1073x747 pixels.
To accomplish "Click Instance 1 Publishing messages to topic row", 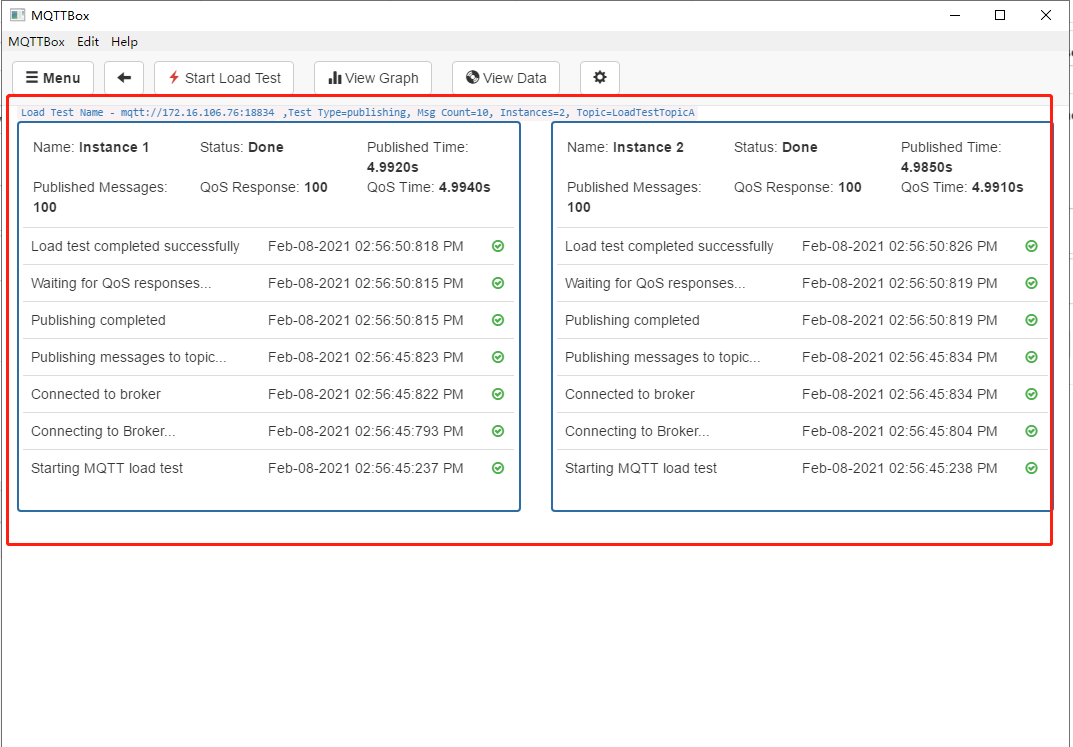I will (268, 357).
